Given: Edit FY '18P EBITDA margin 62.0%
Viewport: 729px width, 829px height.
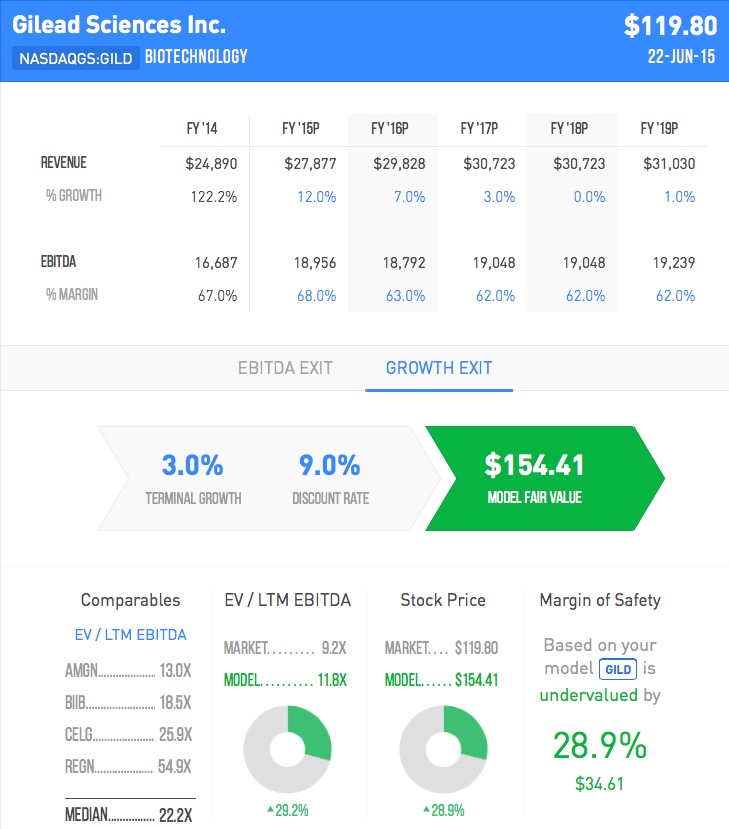Looking at the screenshot, I should (585, 296).
